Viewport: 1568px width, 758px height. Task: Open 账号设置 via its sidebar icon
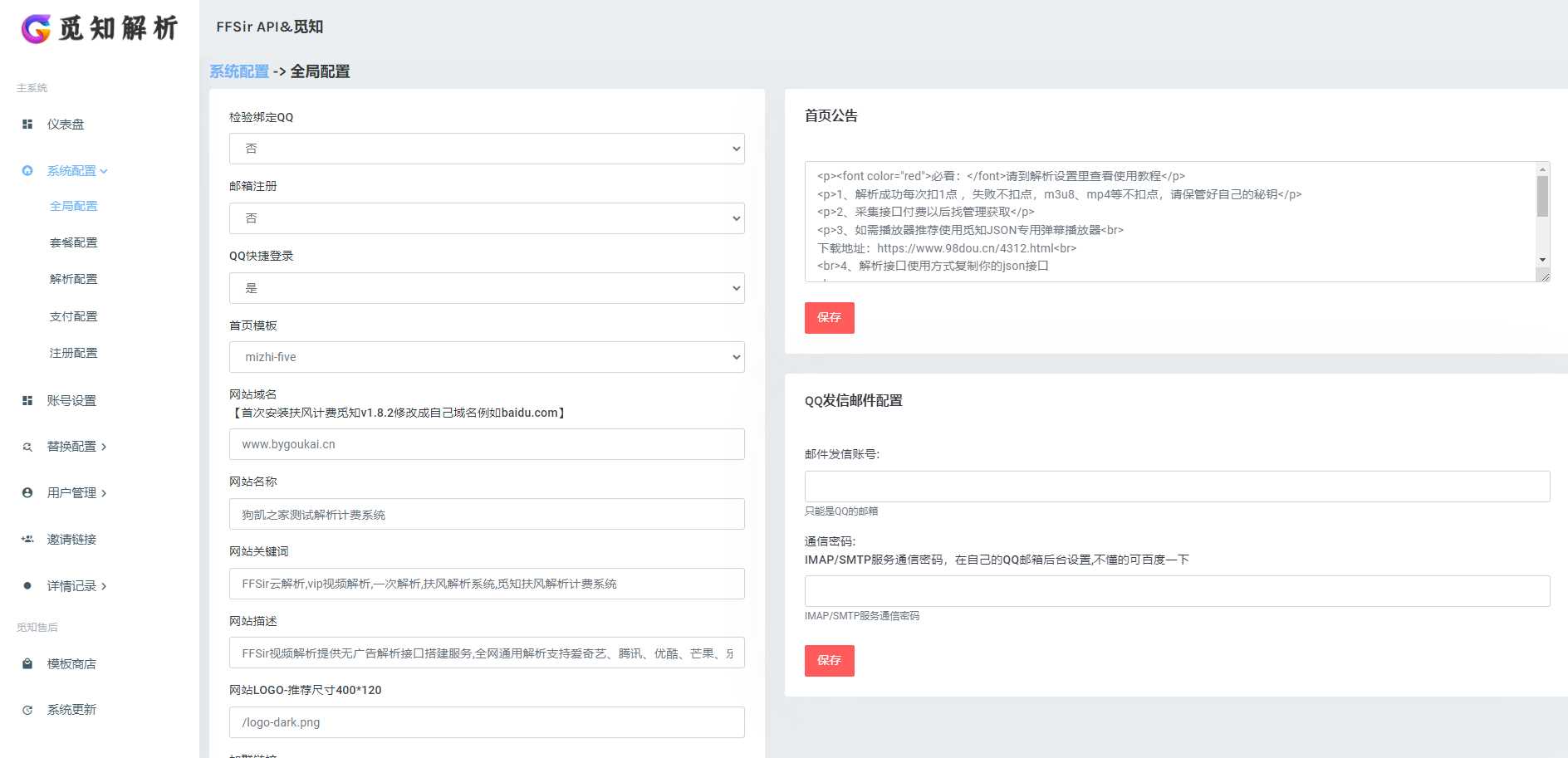click(x=27, y=399)
